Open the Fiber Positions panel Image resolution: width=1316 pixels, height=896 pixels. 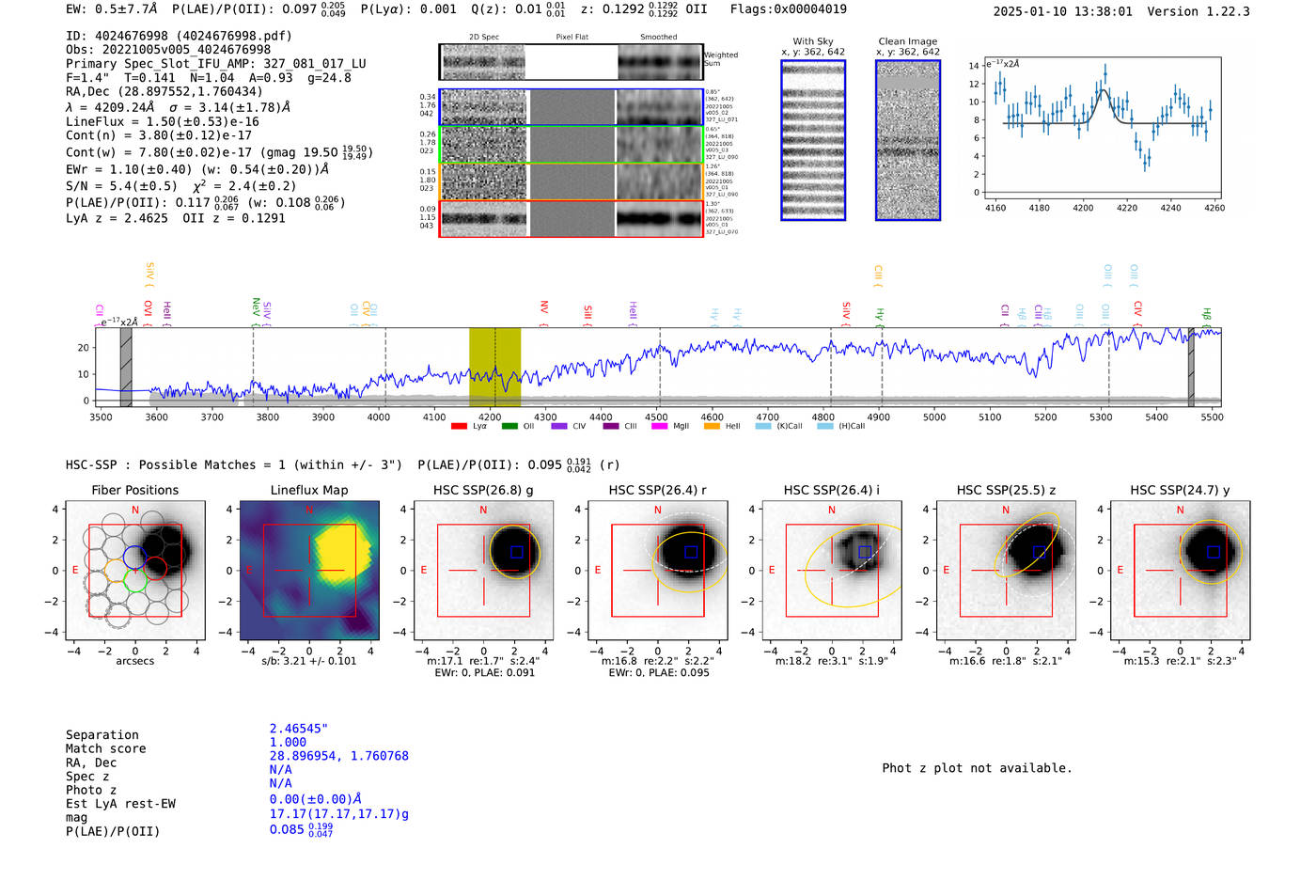point(135,570)
